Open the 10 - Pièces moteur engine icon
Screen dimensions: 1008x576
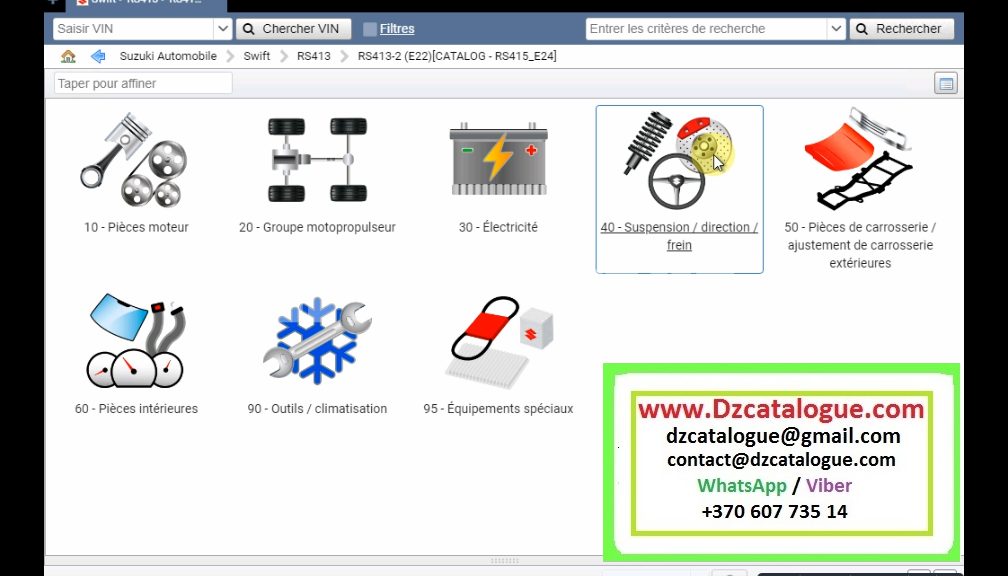134,160
